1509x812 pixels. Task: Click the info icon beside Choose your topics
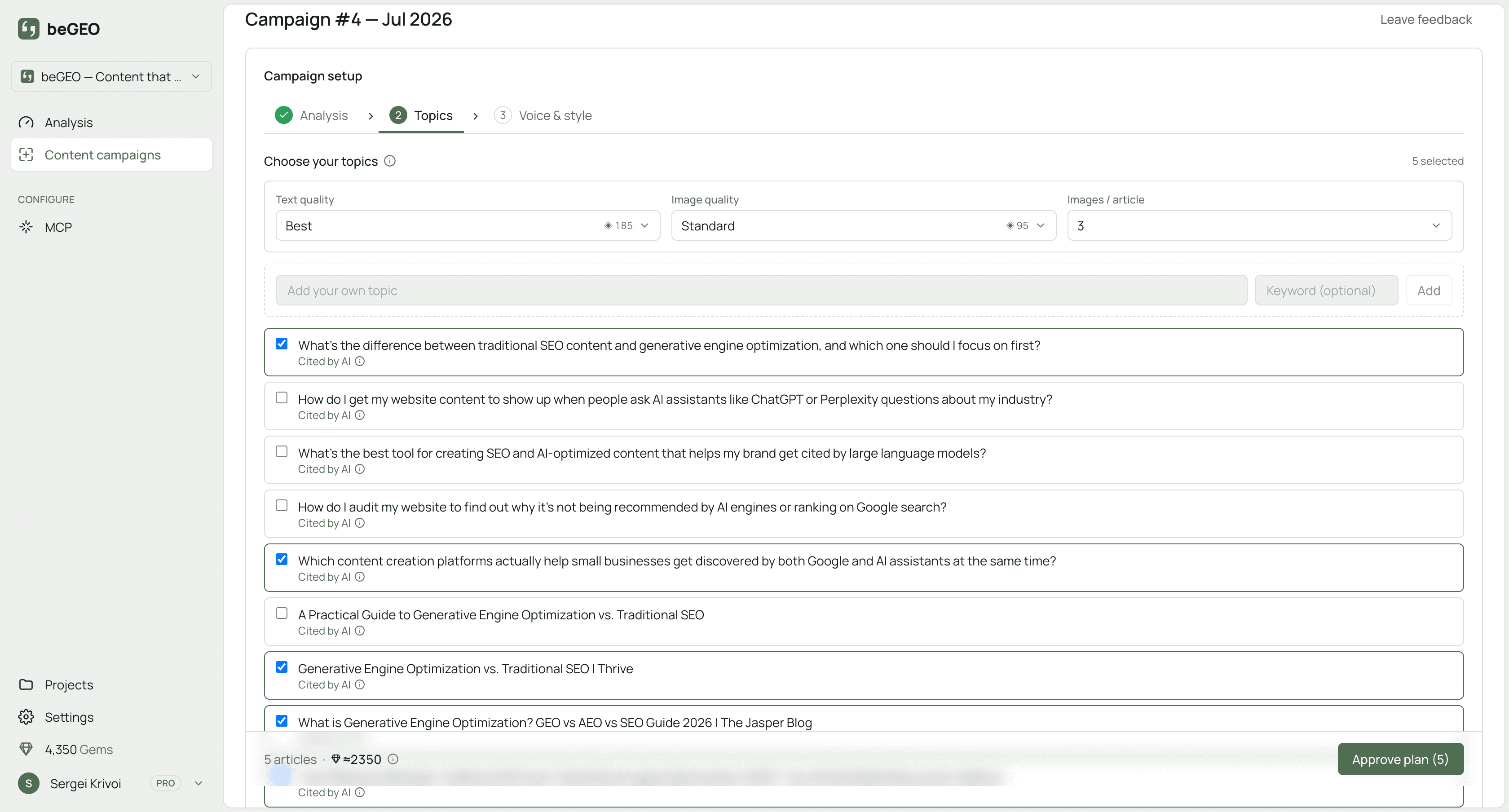click(x=389, y=161)
